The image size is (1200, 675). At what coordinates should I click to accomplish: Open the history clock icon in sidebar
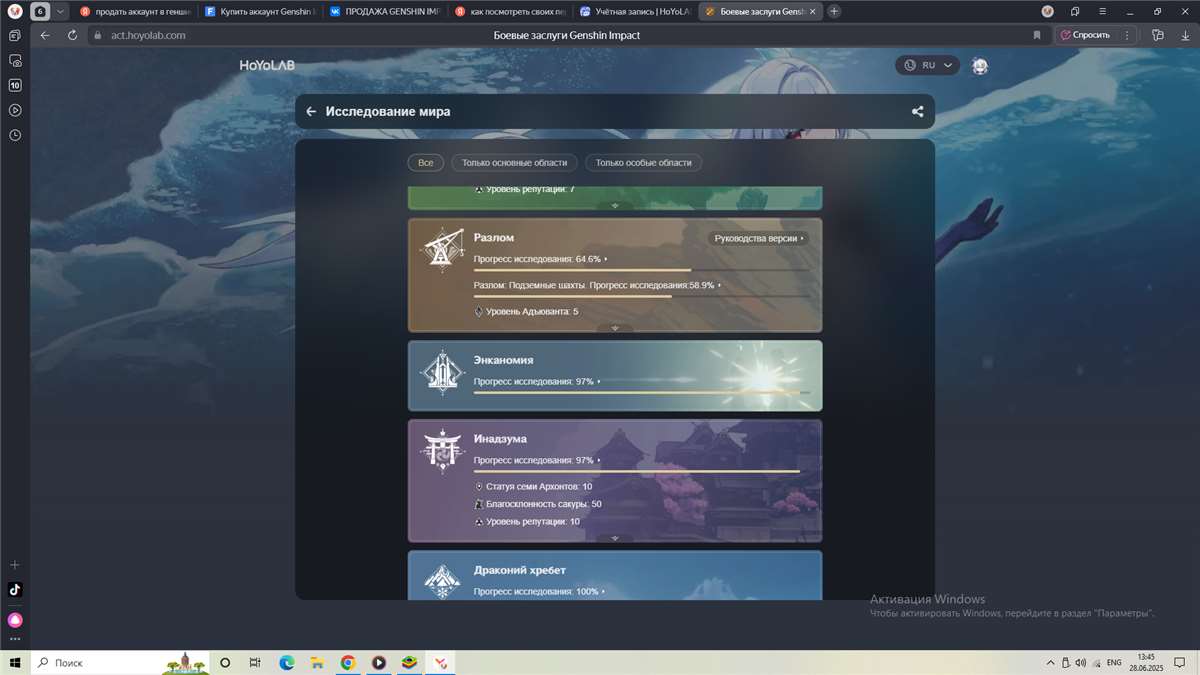tap(15, 135)
